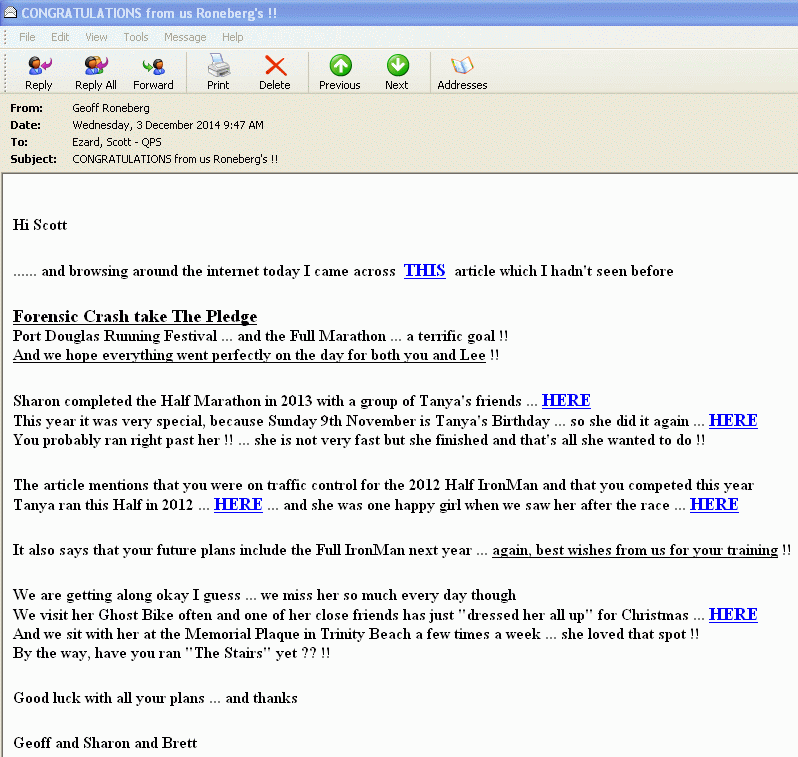Open HERE link after 'for Christmas'
The image size is (798, 757).
tap(733, 614)
